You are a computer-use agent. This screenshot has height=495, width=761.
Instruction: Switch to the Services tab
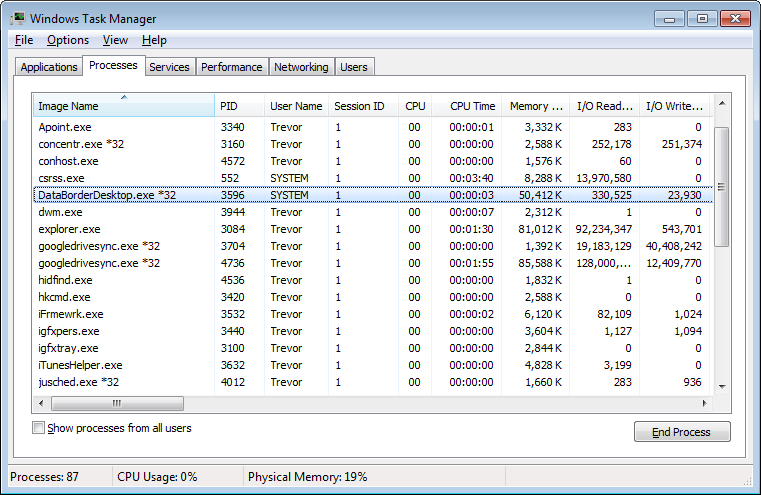[169, 67]
